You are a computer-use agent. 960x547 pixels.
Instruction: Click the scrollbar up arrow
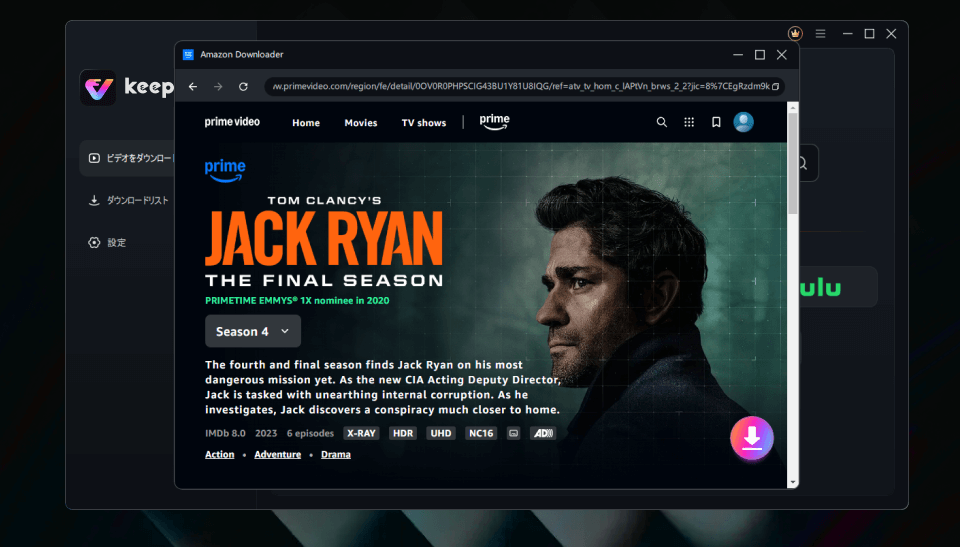[793, 108]
